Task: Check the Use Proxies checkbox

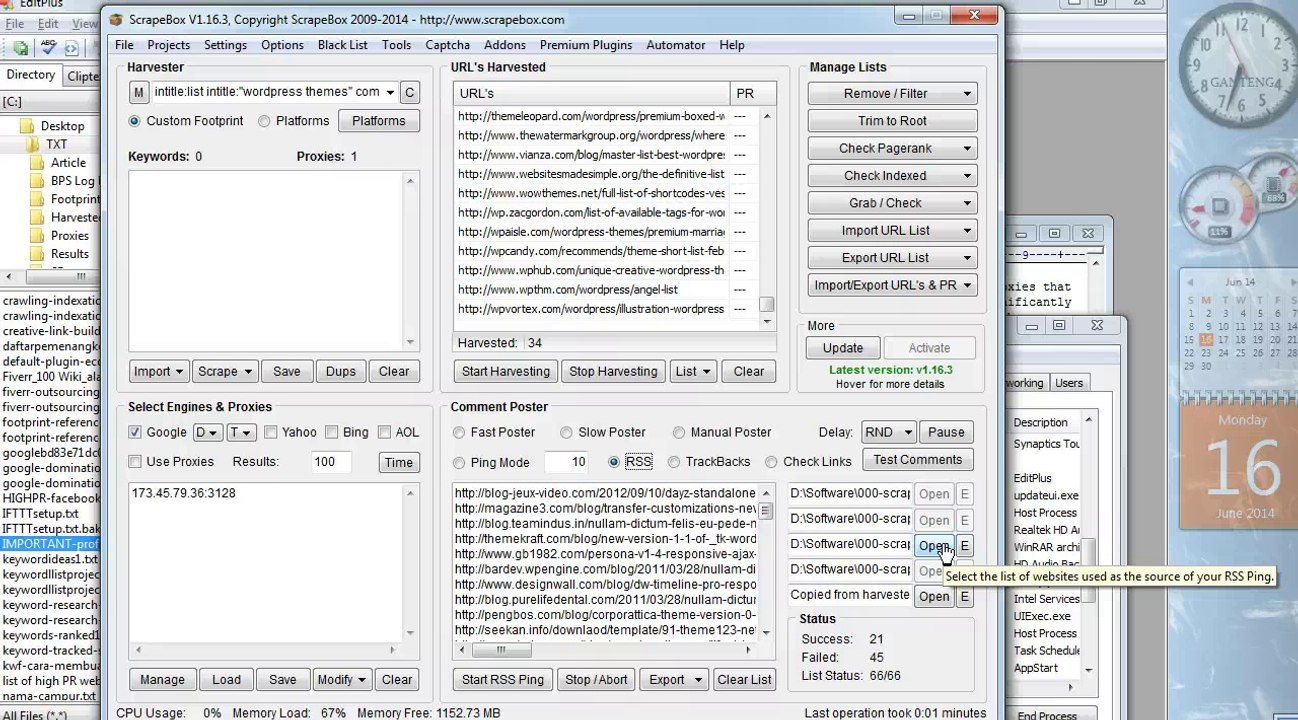Action: [135, 461]
